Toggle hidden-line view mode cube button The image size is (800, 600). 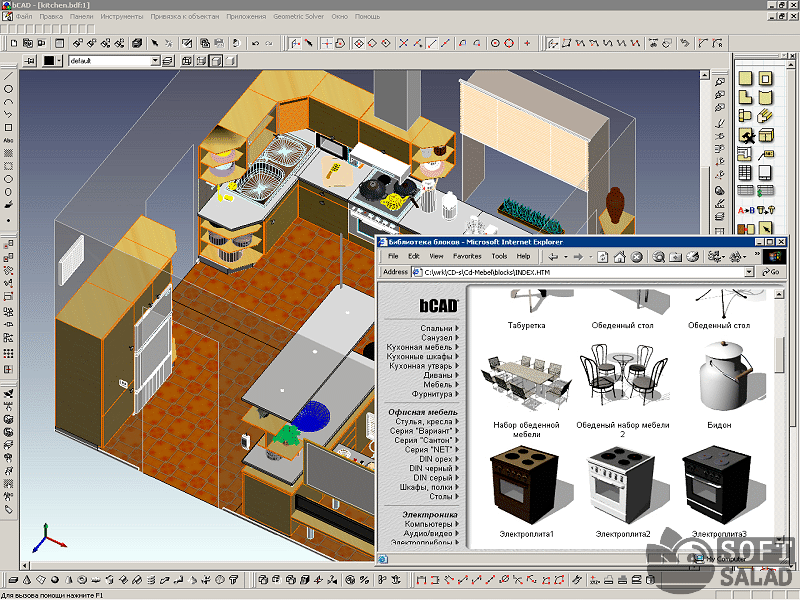[x=202, y=61]
